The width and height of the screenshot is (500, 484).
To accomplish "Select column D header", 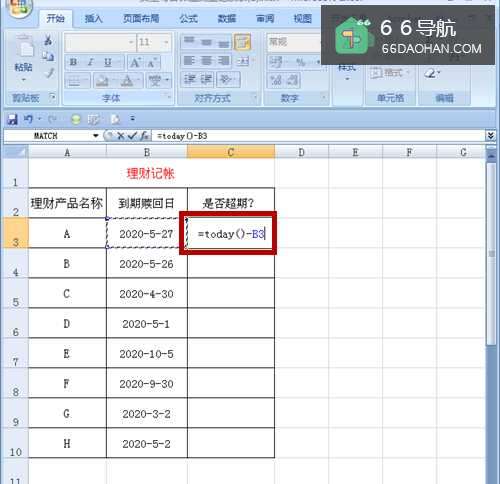I will point(301,153).
